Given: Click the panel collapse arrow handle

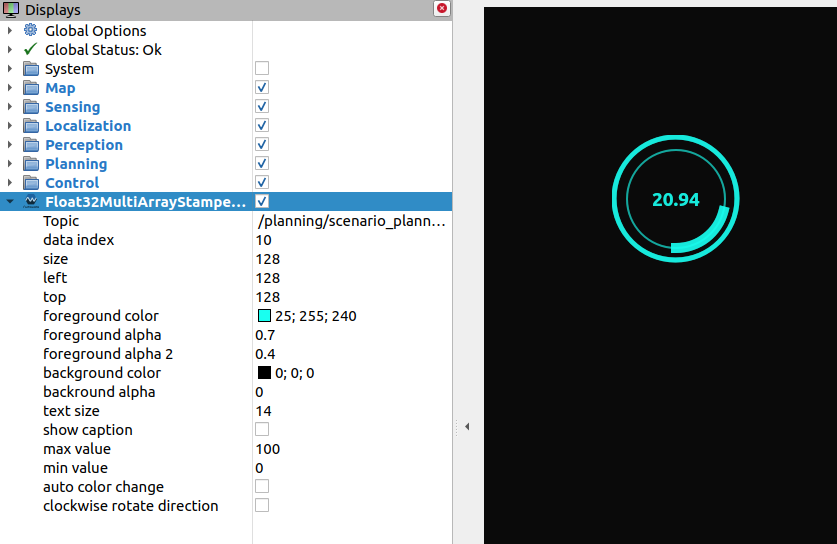Looking at the screenshot, I should tap(467, 426).
